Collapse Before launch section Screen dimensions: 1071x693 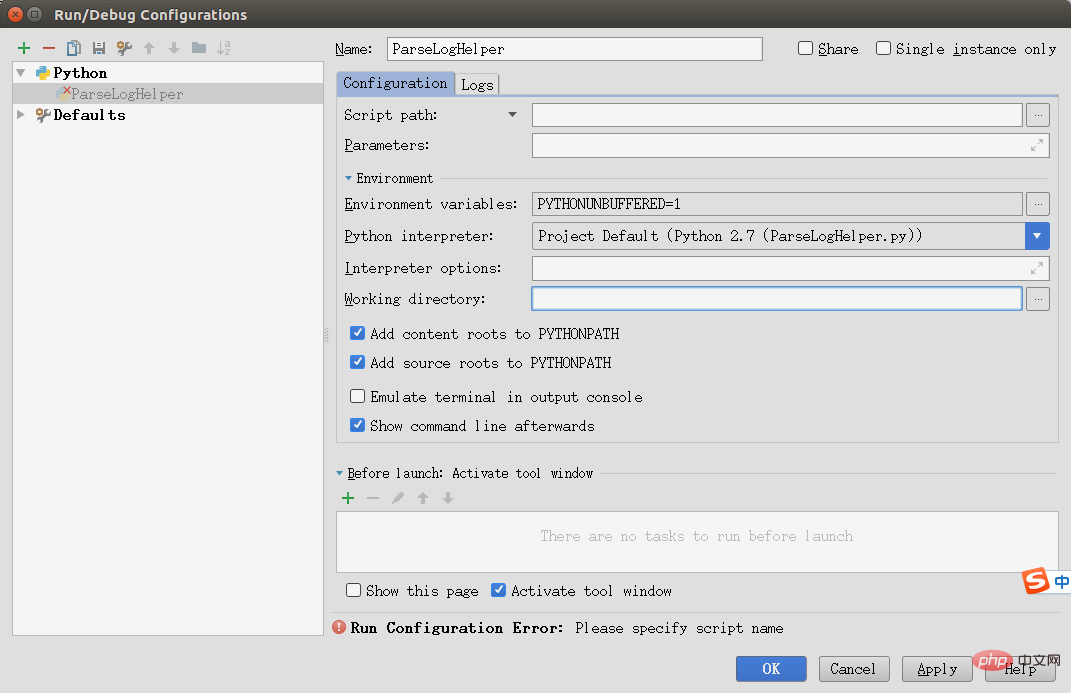(339, 473)
